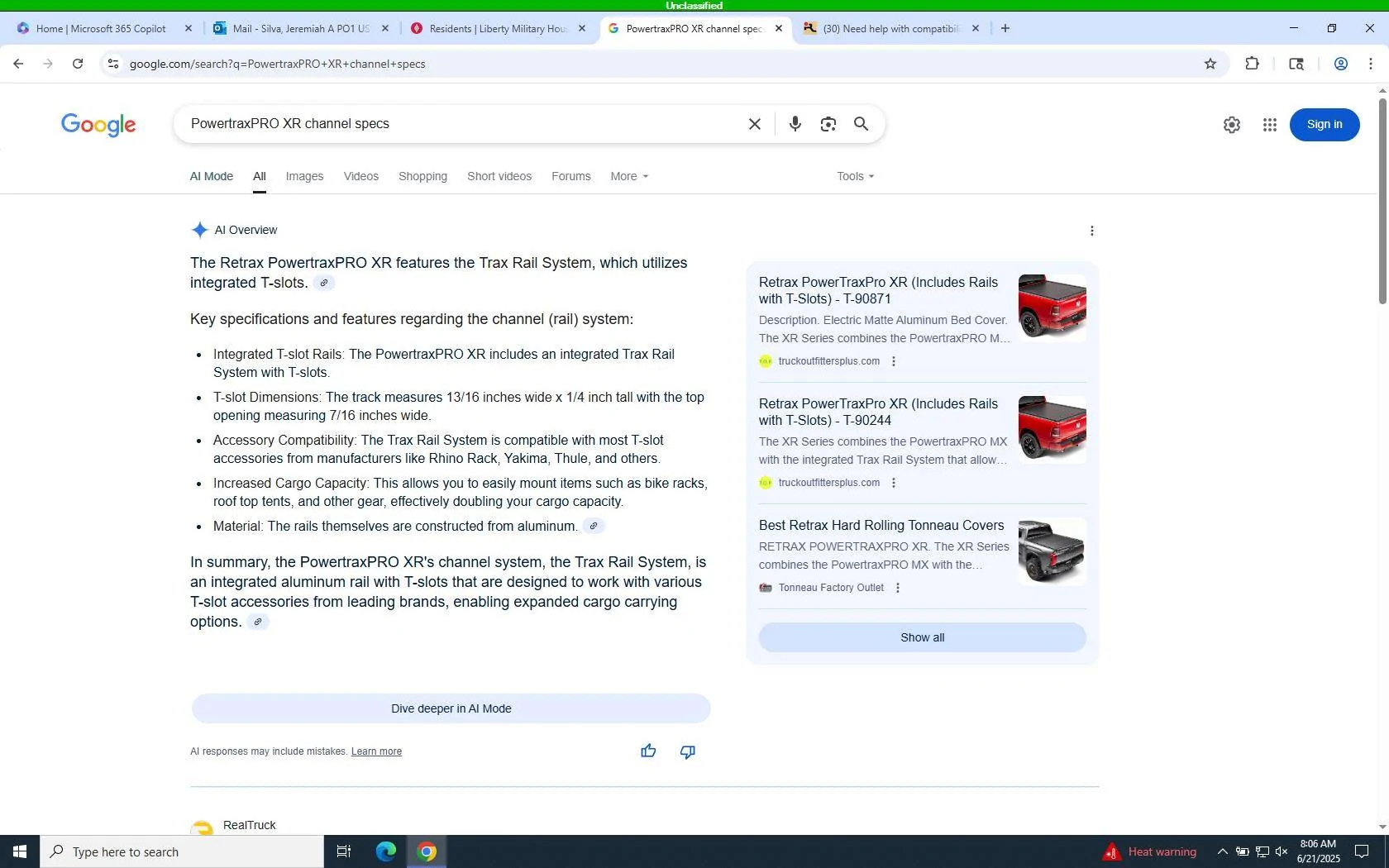The image size is (1389, 868).
Task: Clear the Google search box text
Action: coord(754,124)
